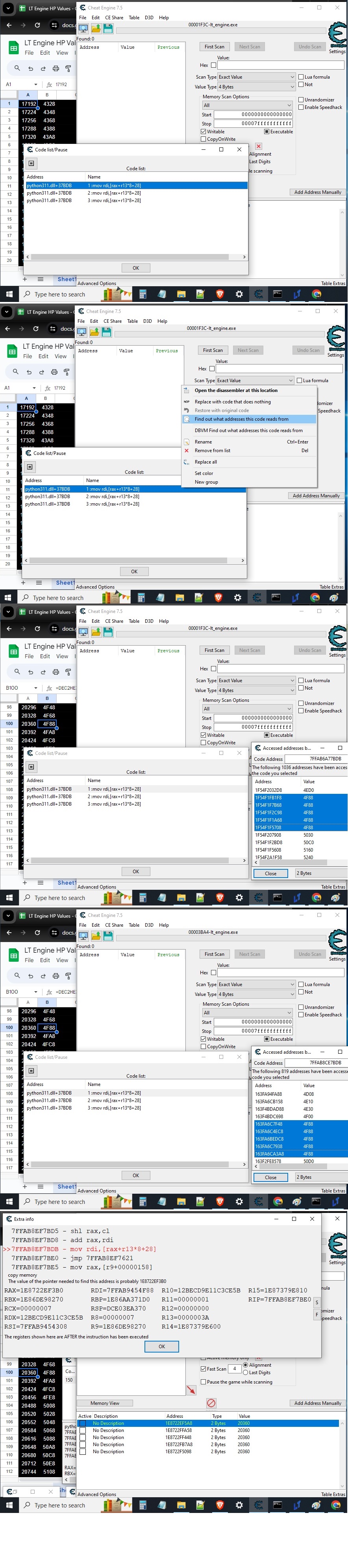Click the Memory View button

coord(105,1403)
